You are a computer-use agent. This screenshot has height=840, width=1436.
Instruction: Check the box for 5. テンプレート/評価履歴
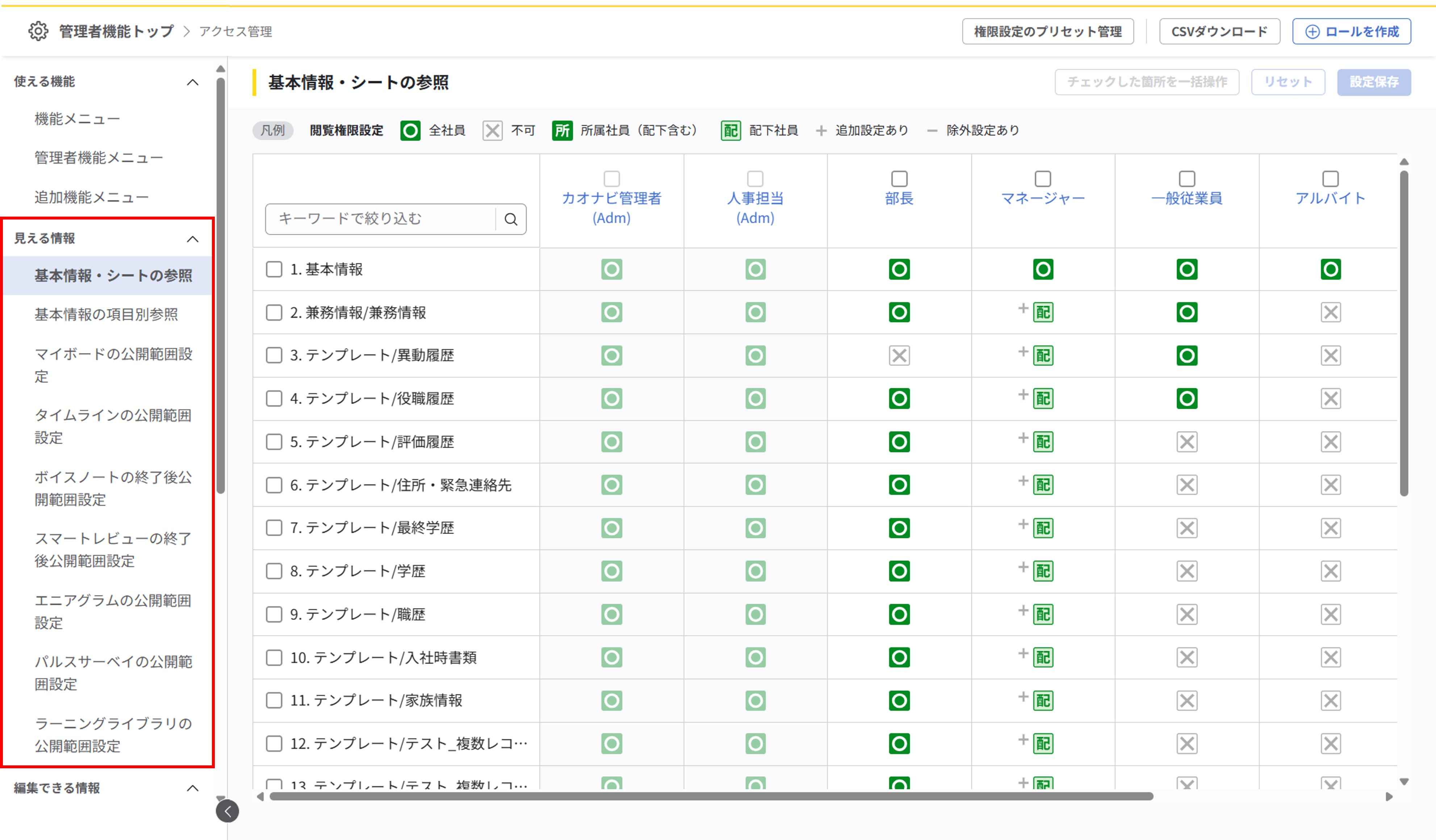[x=274, y=442]
